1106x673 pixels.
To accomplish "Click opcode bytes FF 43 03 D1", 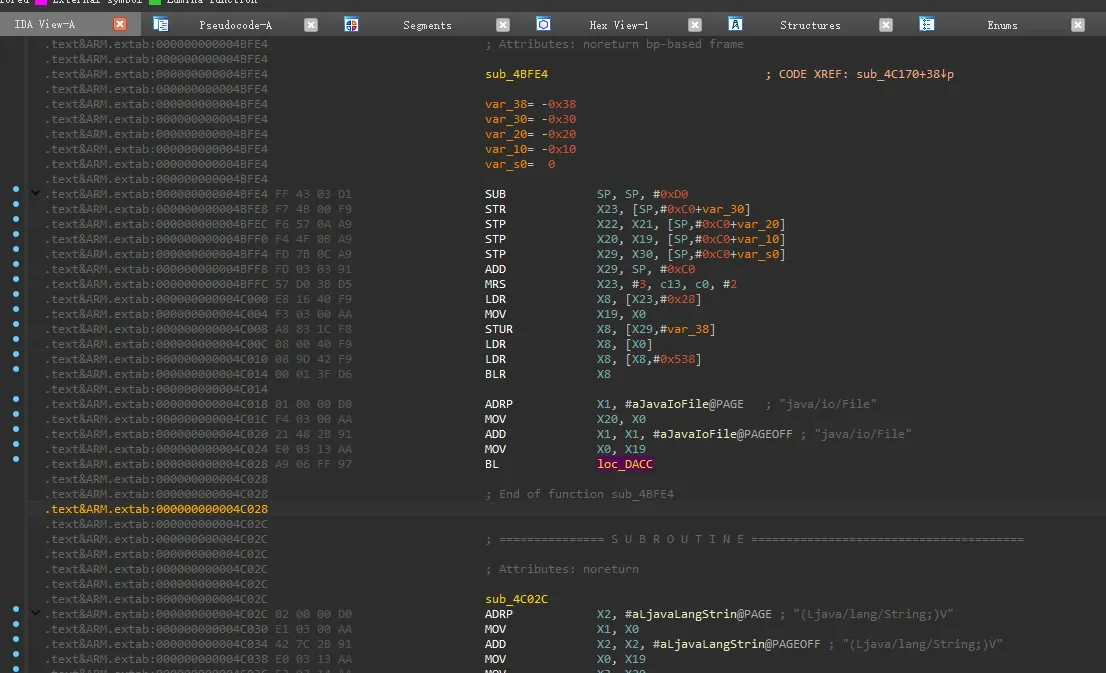I will pos(313,194).
